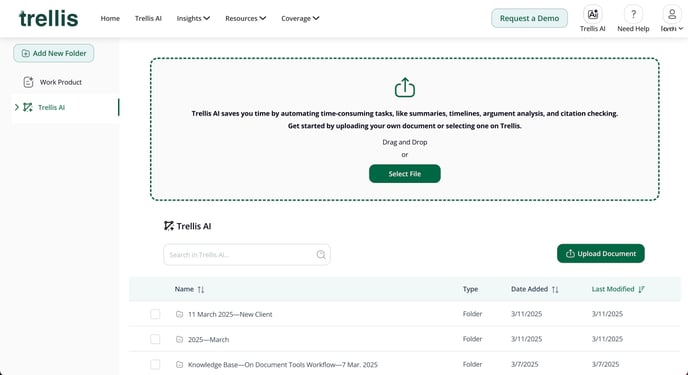The image size is (688, 375).
Task: Select Trellis AI in the sidebar
Action: pyautogui.click(x=51, y=107)
